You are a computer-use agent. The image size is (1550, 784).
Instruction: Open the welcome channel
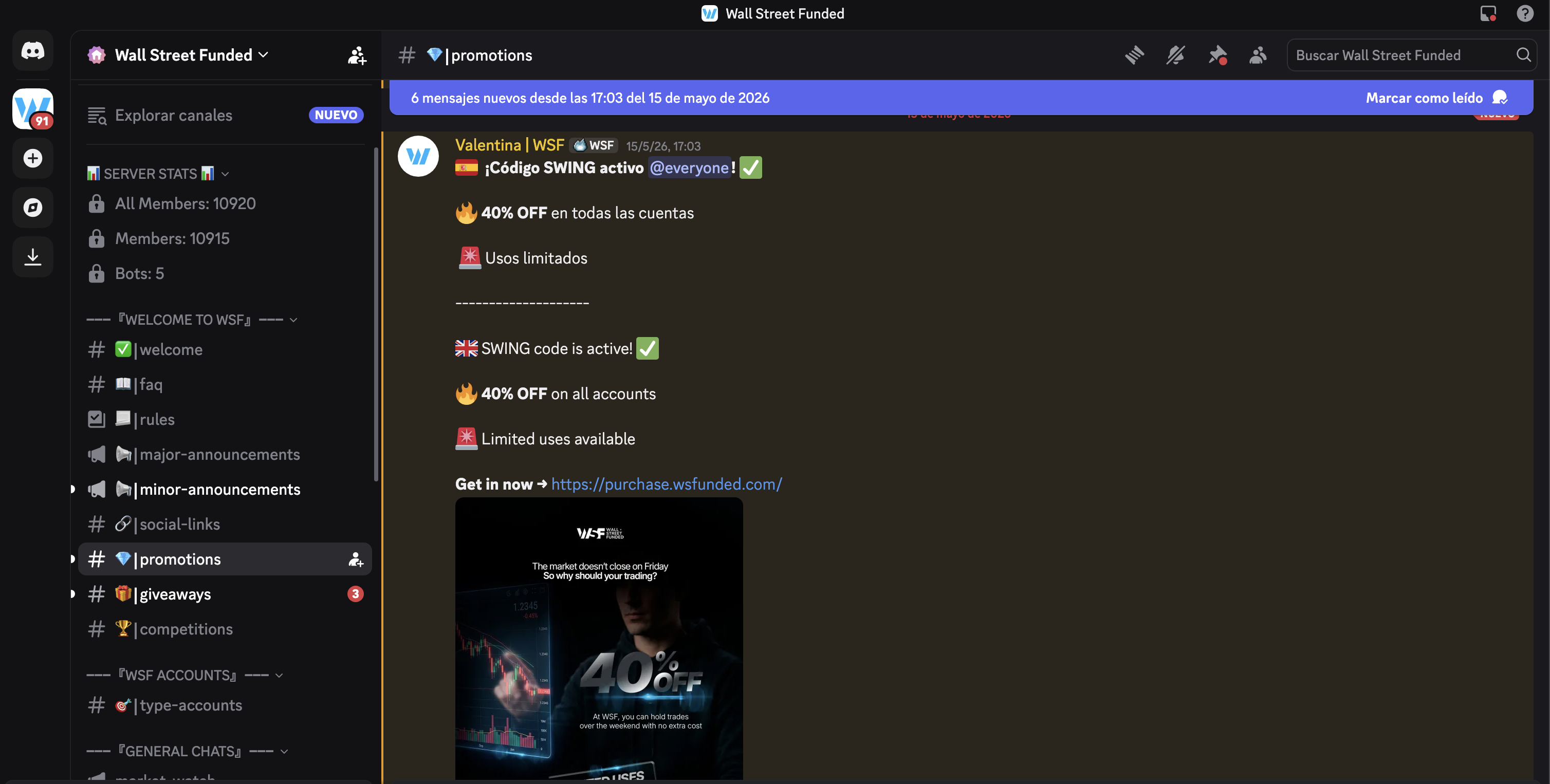tap(225, 349)
